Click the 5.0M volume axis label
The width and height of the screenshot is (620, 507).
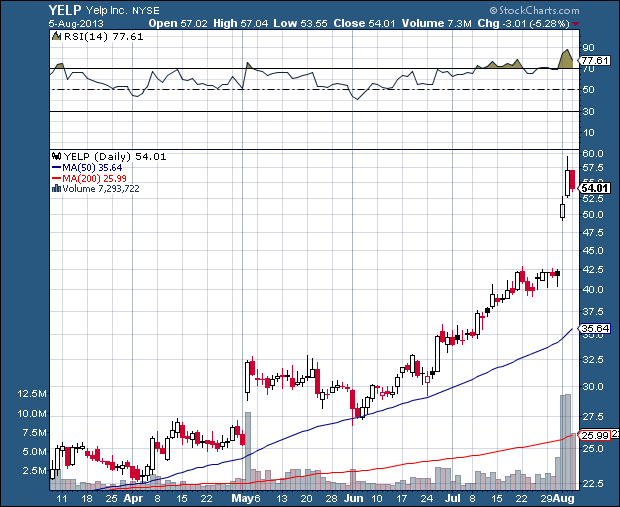click(35, 452)
